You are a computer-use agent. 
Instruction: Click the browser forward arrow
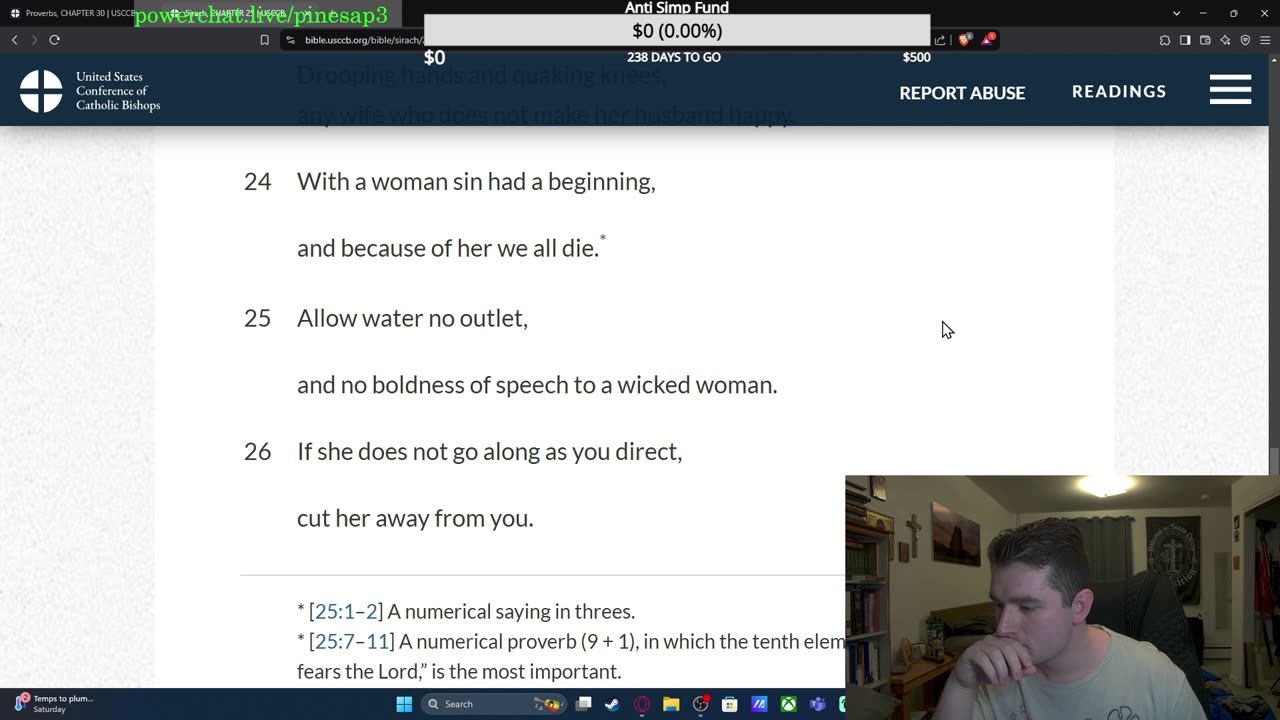34,40
